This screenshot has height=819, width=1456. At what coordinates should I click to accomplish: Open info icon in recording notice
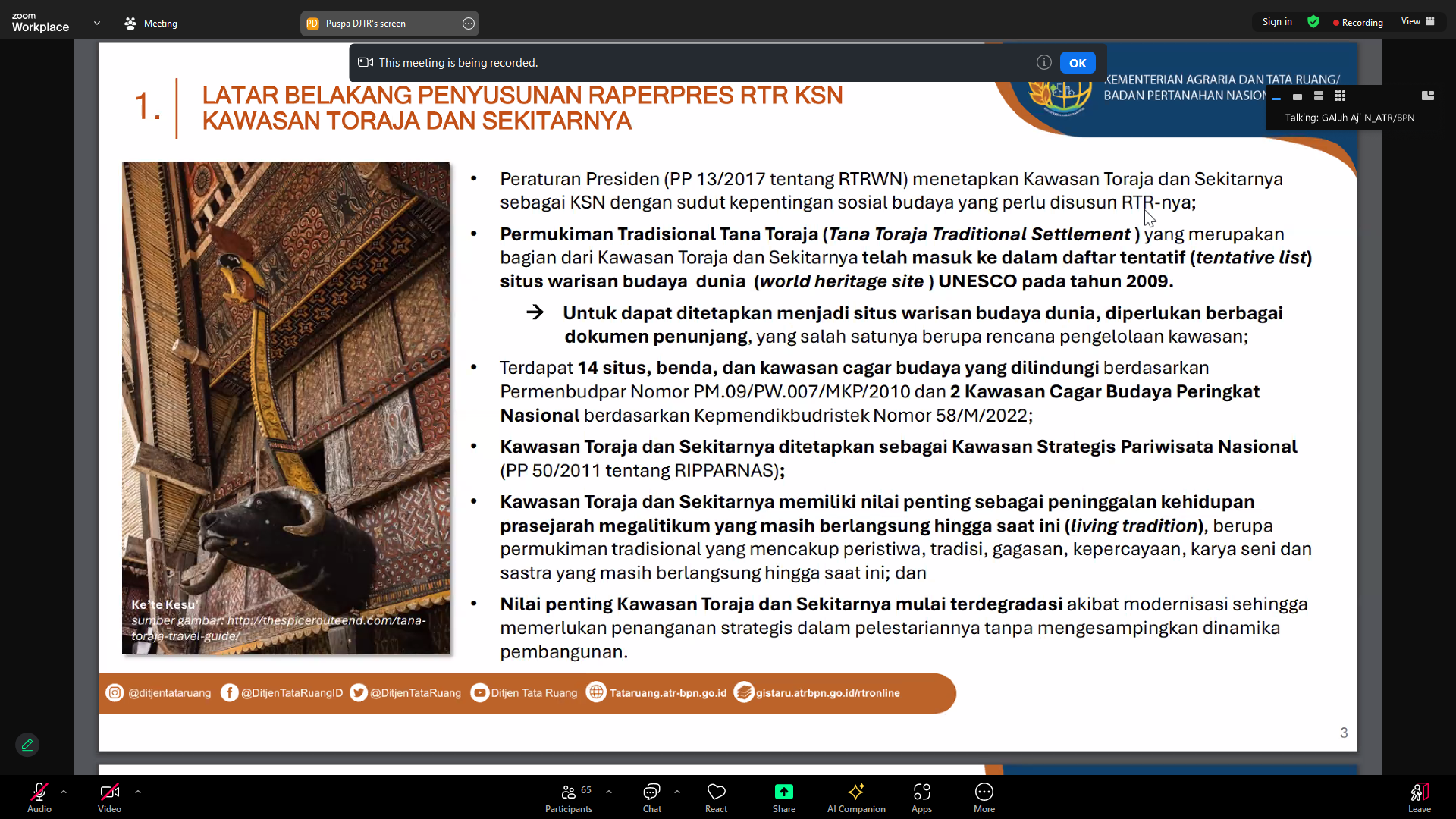(x=1043, y=62)
